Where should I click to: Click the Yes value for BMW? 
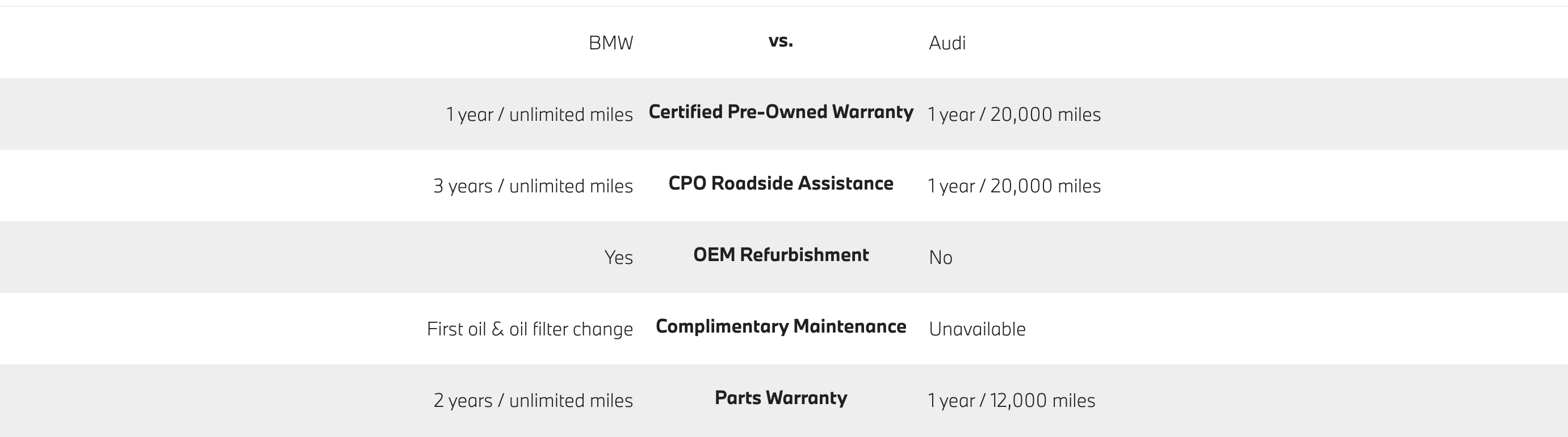[618, 258]
